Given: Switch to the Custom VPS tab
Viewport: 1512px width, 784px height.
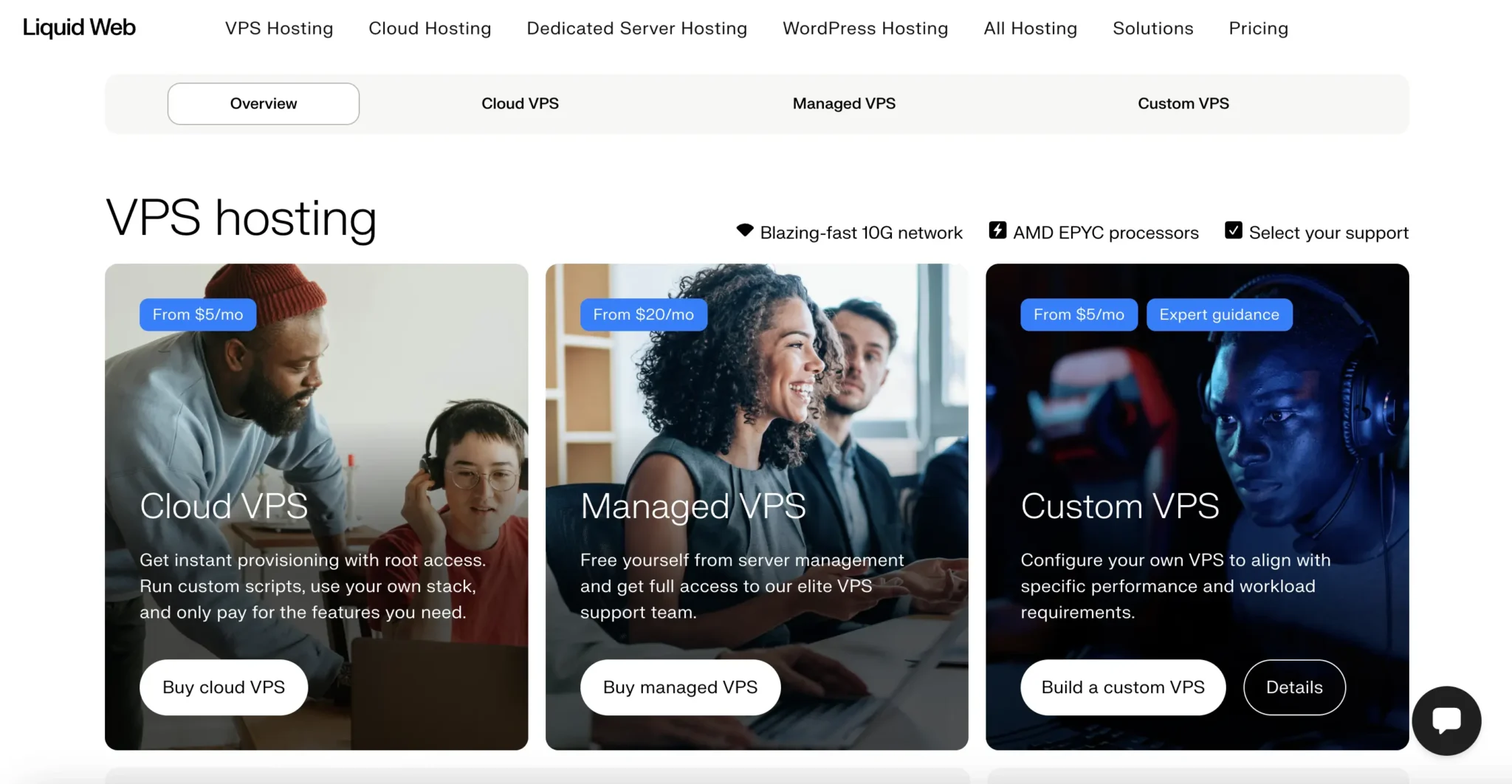Looking at the screenshot, I should click(x=1183, y=103).
